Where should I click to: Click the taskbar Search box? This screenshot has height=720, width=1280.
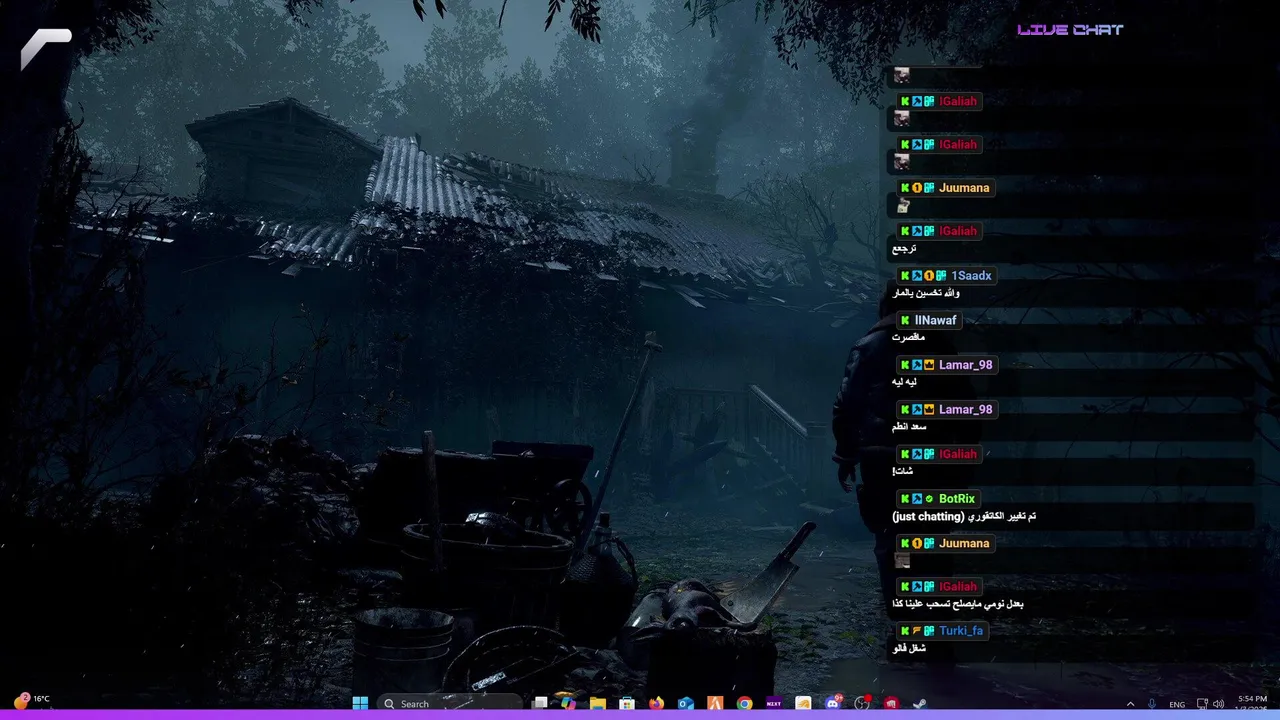[449, 703]
